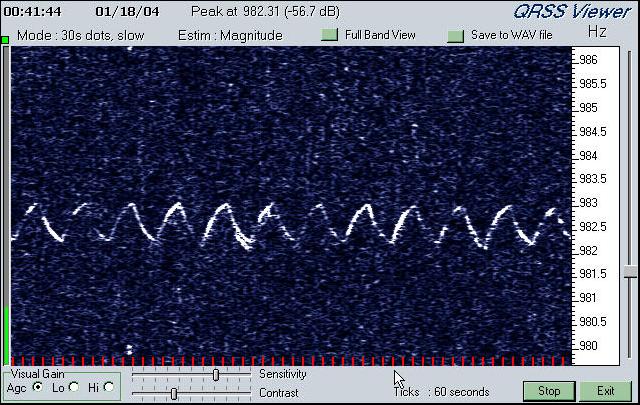Viewport: 640px width, 405px height.
Task: Click the small green indicator at top left
Action: coord(5,40)
